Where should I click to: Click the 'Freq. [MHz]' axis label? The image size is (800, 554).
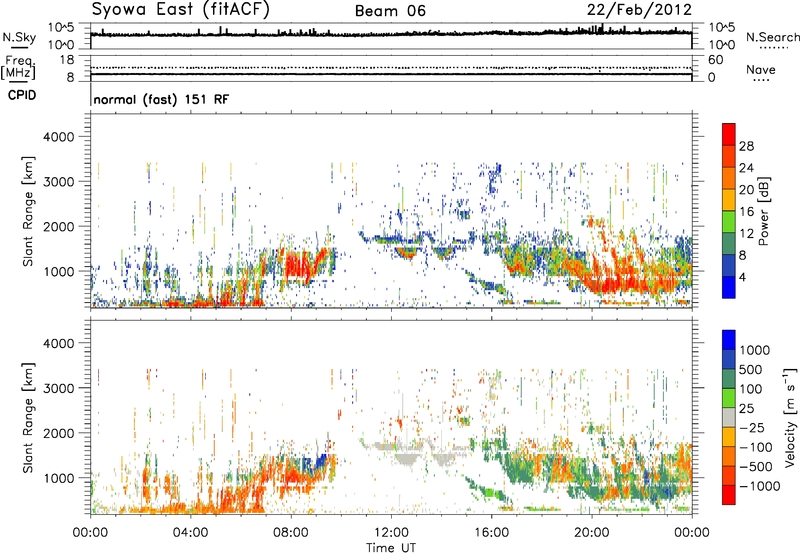19,67
